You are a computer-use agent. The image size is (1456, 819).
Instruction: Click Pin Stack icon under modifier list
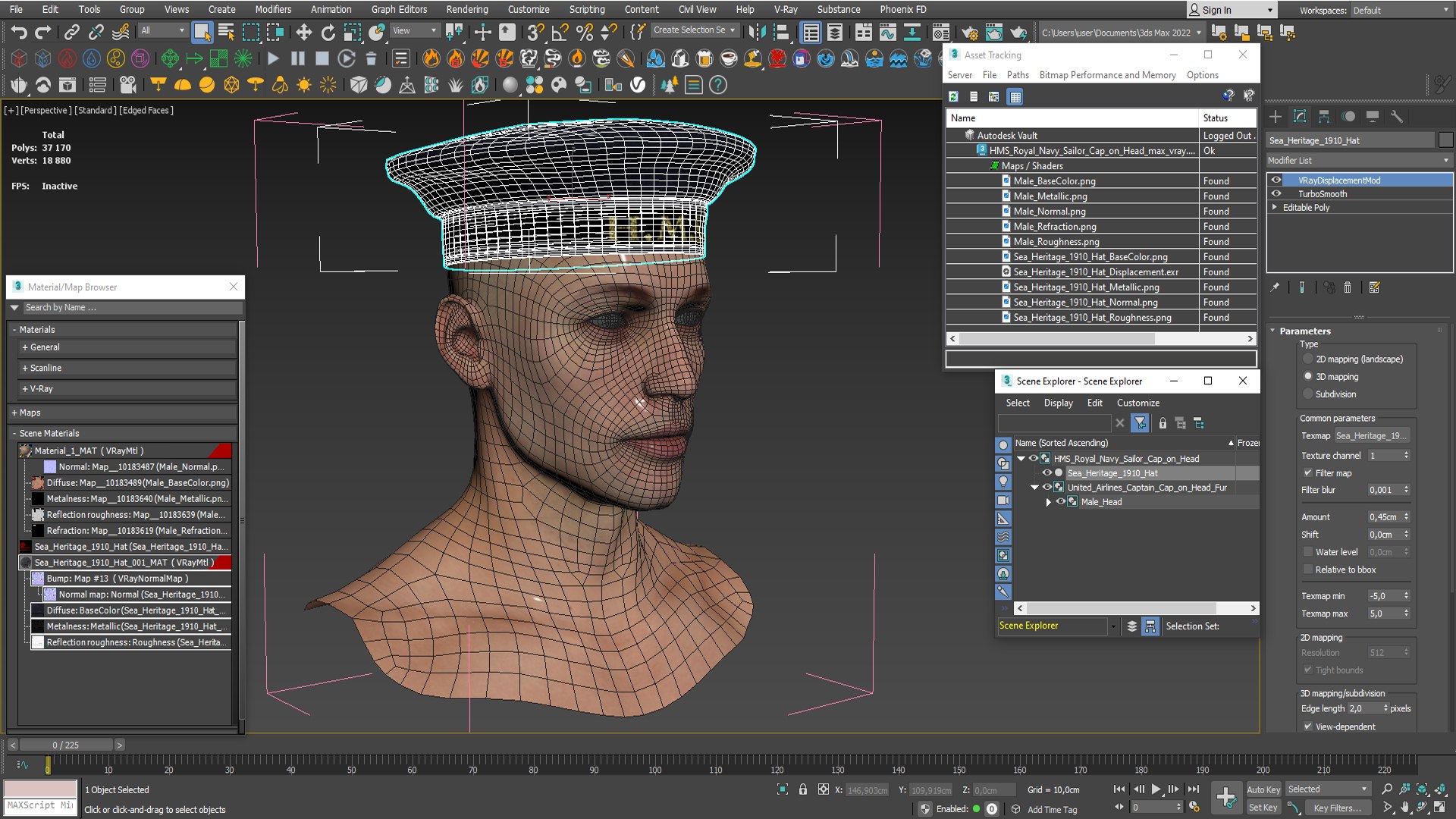pyautogui.click(x=1275, y=287)
